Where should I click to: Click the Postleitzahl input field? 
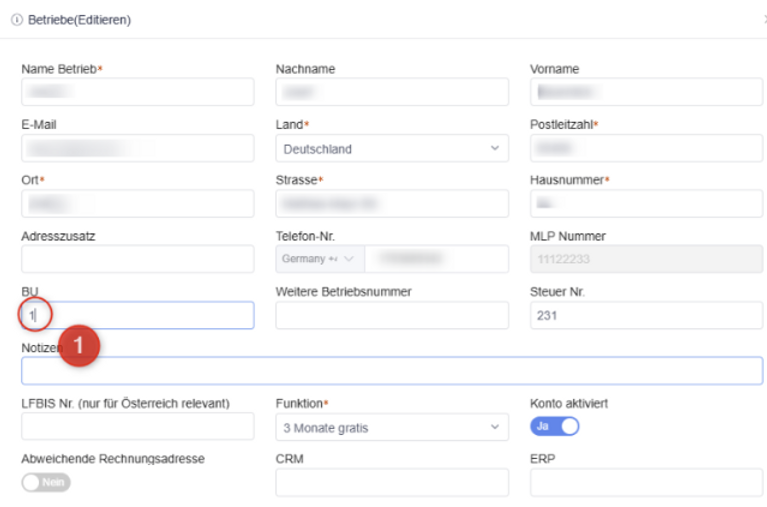point(646,149)
